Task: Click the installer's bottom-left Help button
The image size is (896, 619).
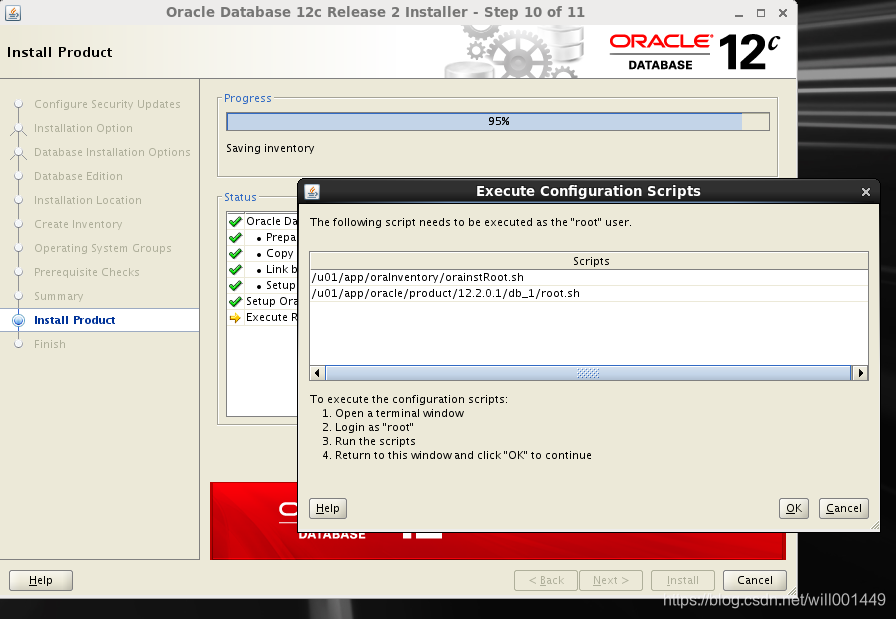Action: (41, 580)
